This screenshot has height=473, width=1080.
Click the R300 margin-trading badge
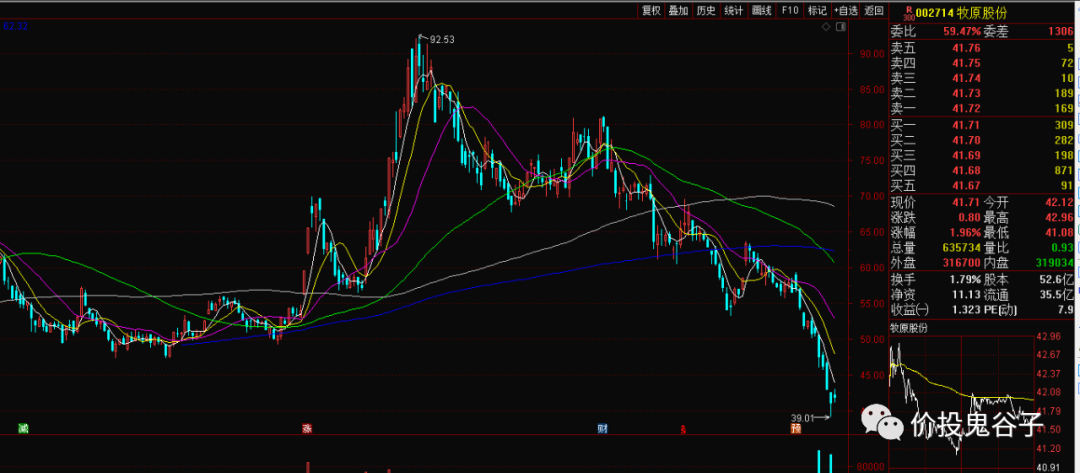click(x=908, y=13)
